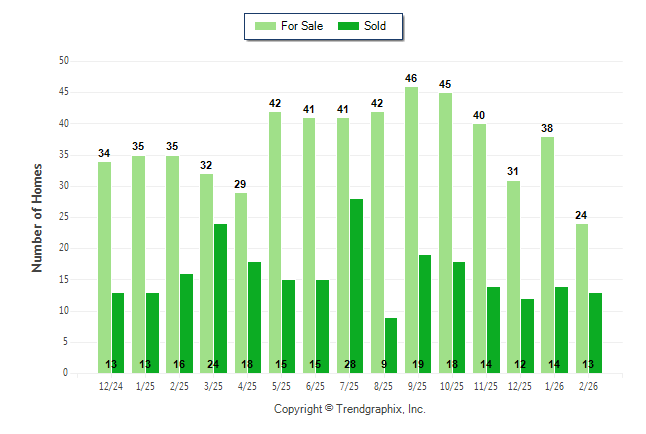The height and width of the screenshot is (434, 646).
Task: Click the 11/25 x-axis month label
Action: 486,386
